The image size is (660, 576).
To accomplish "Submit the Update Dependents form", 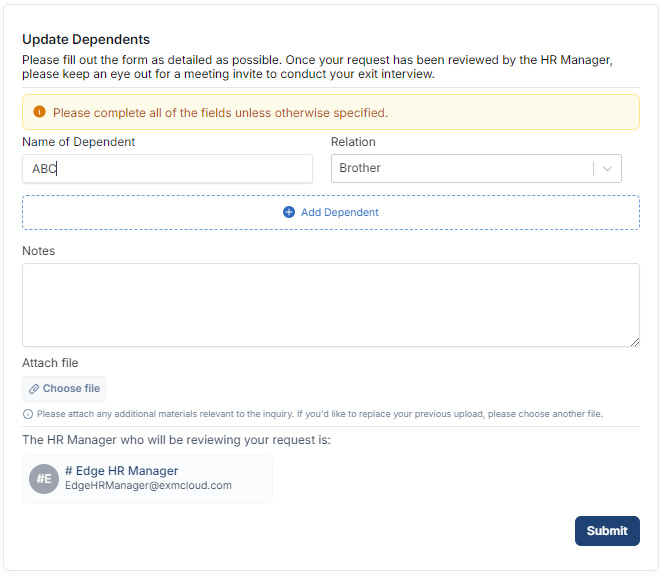I will (606, 531).
